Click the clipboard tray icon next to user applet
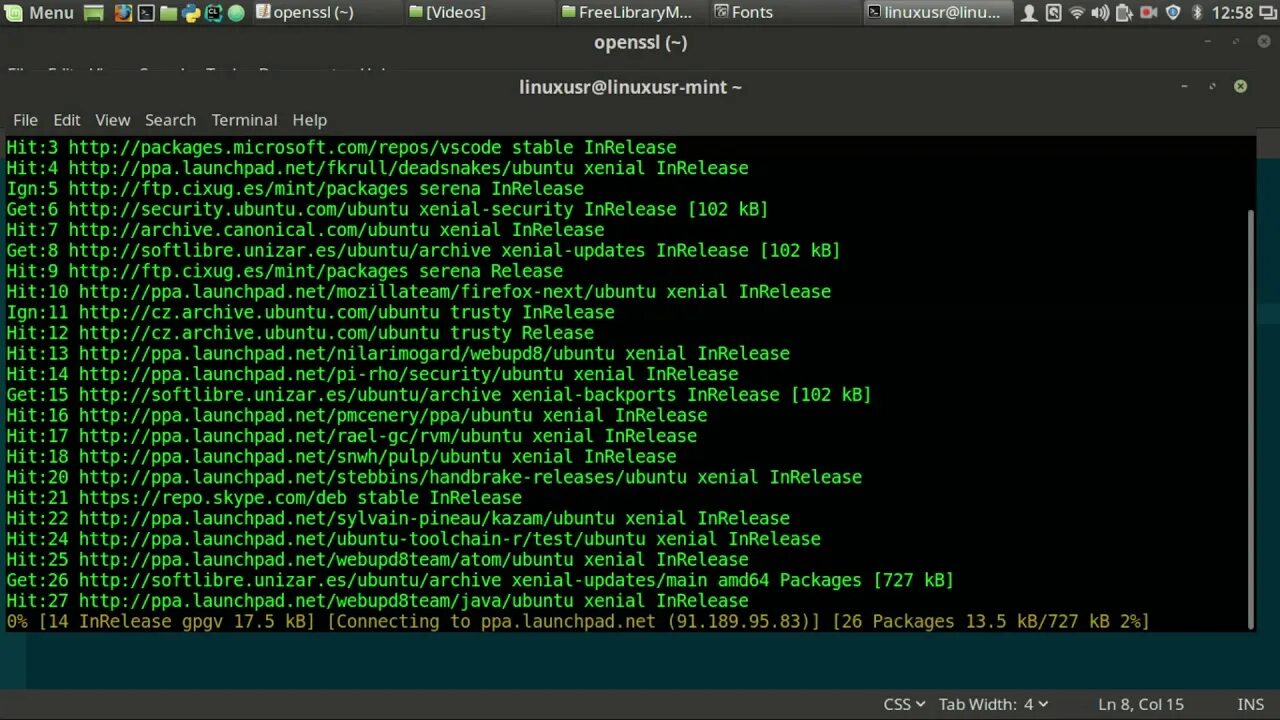This screenshot has width=1280, height=720. click(1053, 12)
